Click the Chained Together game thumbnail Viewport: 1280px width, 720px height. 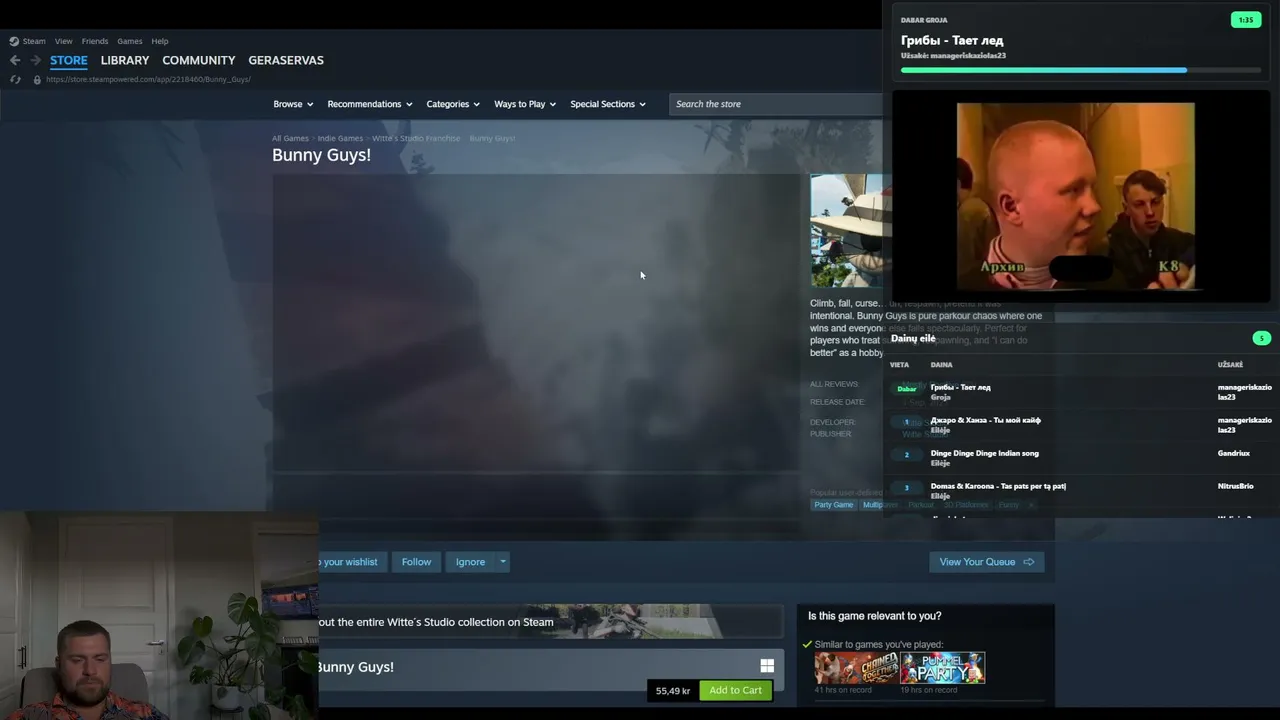tap(855, 668)
